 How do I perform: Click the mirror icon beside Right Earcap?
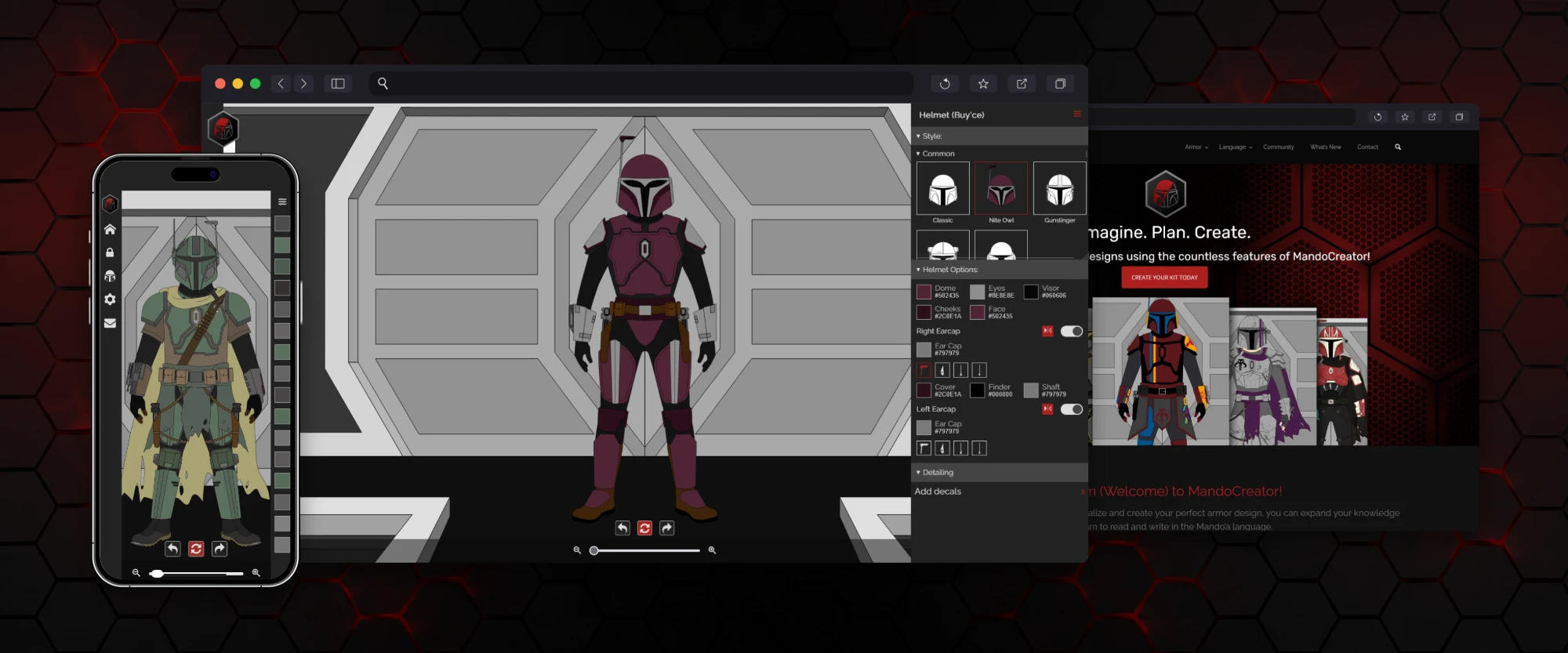(x=1047, y=331)
